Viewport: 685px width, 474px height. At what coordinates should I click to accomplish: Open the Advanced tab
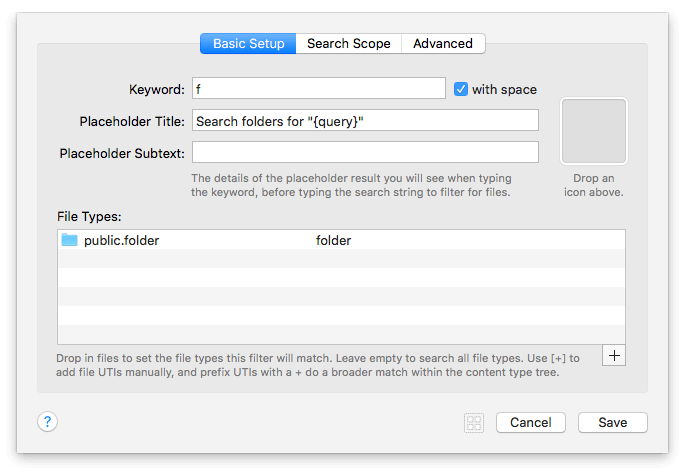pyautogui.click(x=442, y=44)
